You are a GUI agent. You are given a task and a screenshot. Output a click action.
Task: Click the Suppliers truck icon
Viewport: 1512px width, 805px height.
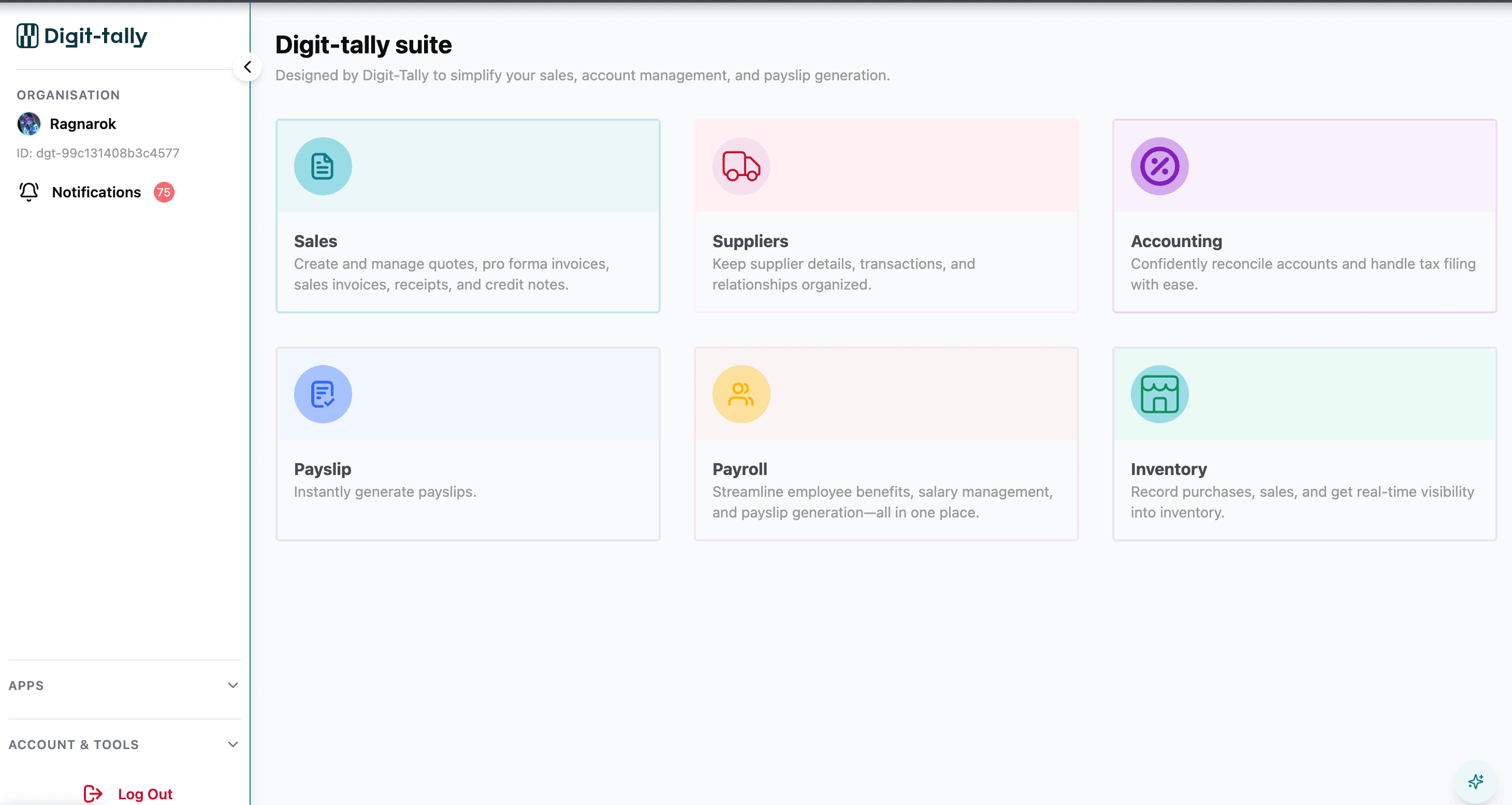741,166
